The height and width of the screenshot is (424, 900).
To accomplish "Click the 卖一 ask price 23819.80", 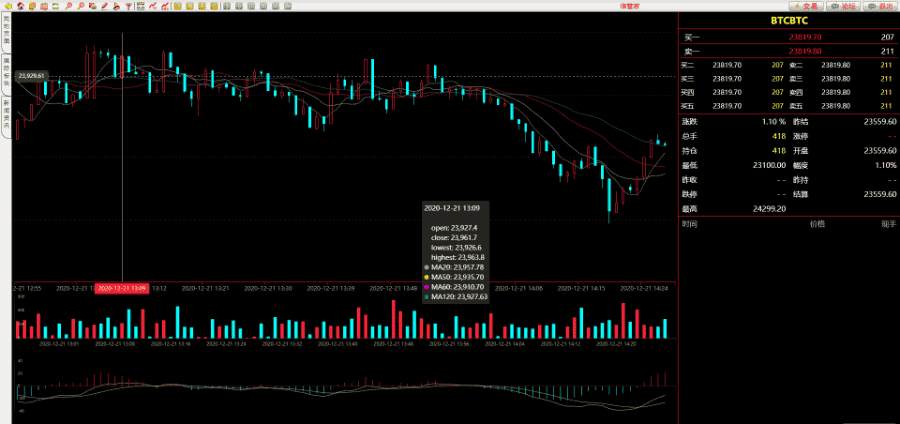I will [x=804, y=49].
